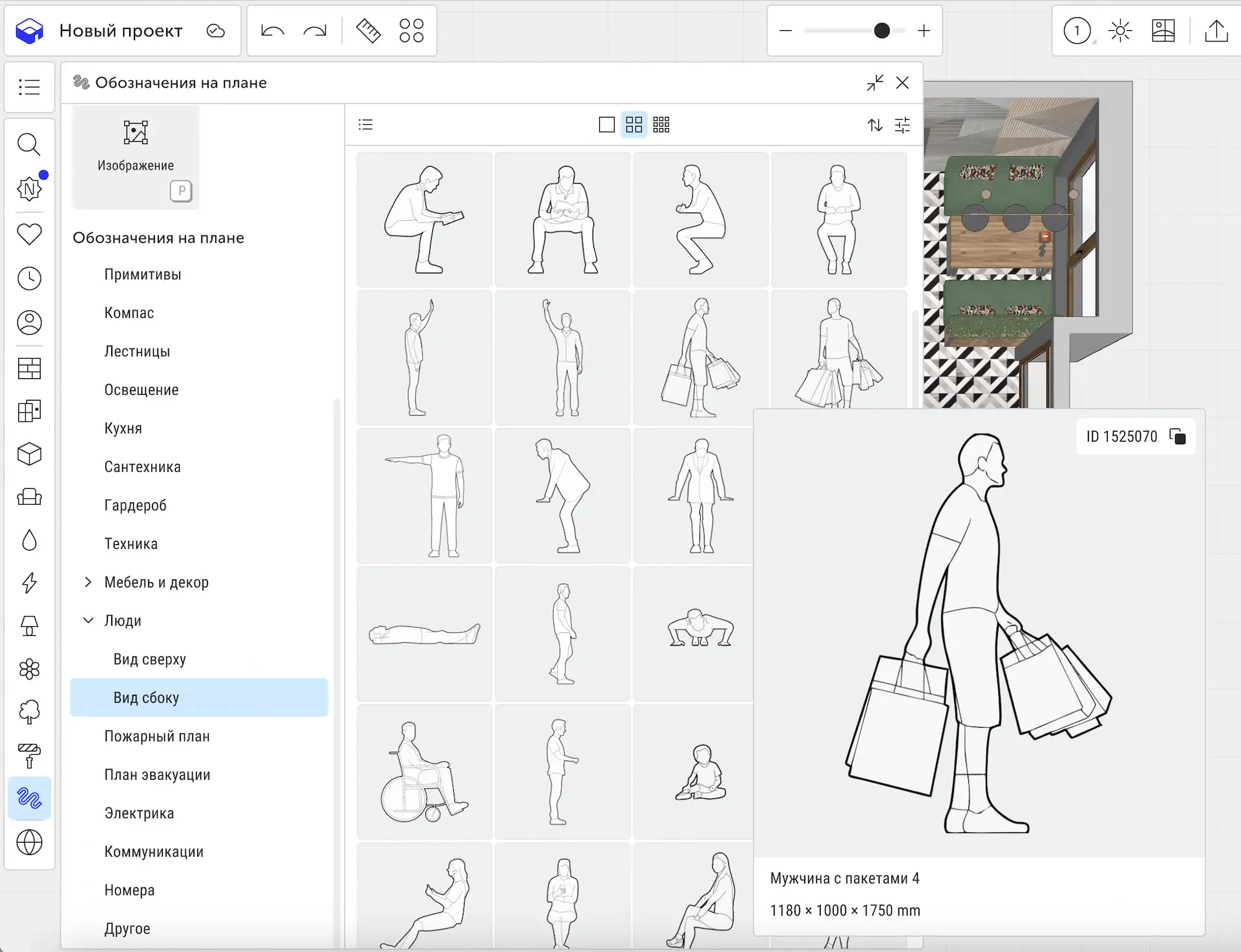Expand the Мебель и декор chevron
The height and width of the screenshot is (952, 1241).
88,582
